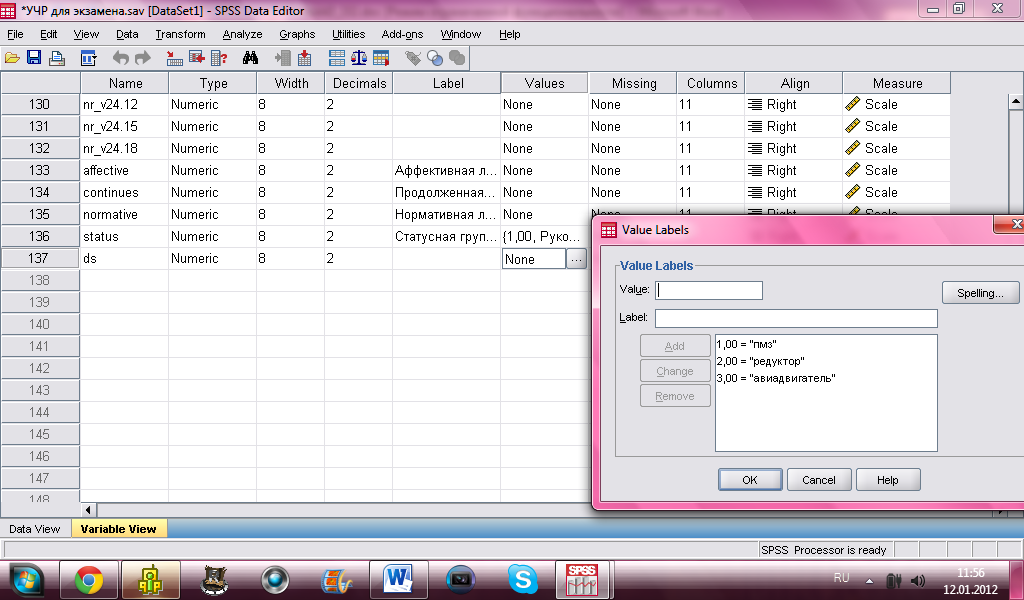Show hidden tray icons arrow
Image resolution: width=1024 pixels, height=600 pixels.
point(869,580)
